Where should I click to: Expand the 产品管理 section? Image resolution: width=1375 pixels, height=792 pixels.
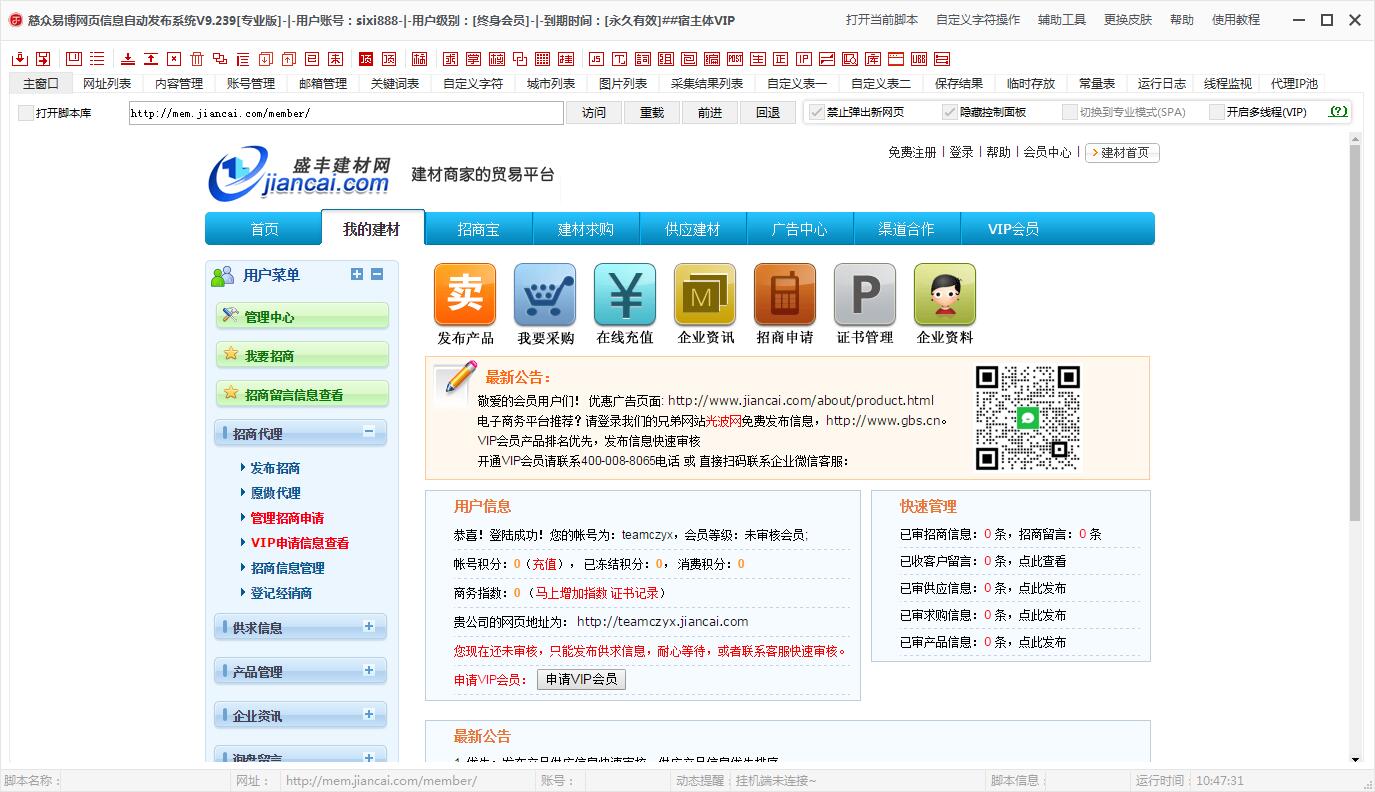tap(369, 670)
